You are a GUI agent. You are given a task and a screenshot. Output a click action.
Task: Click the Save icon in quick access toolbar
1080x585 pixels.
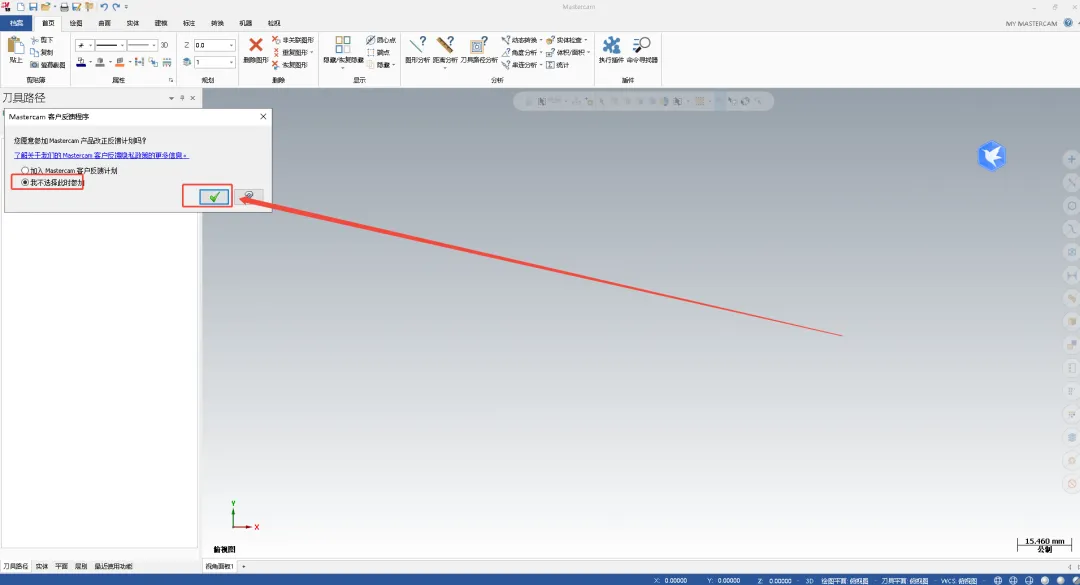coord(32,7)
